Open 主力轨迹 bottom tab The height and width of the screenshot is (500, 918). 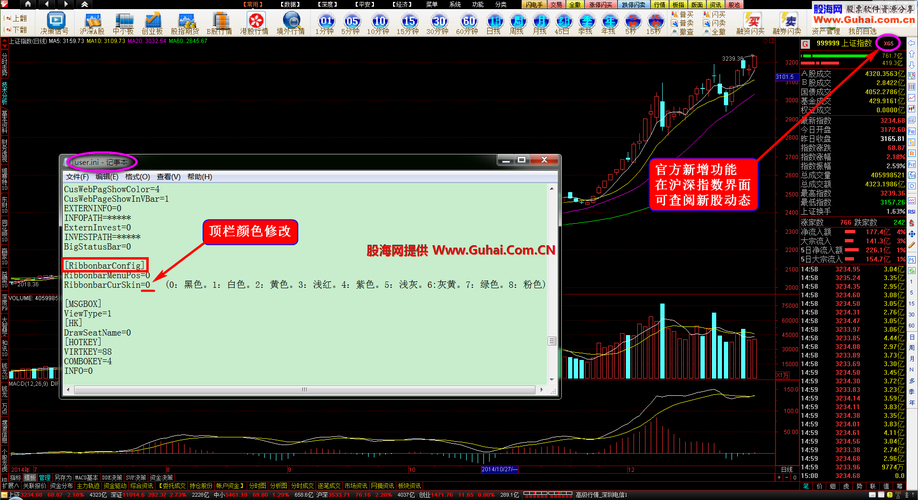[x=88, y=486]
